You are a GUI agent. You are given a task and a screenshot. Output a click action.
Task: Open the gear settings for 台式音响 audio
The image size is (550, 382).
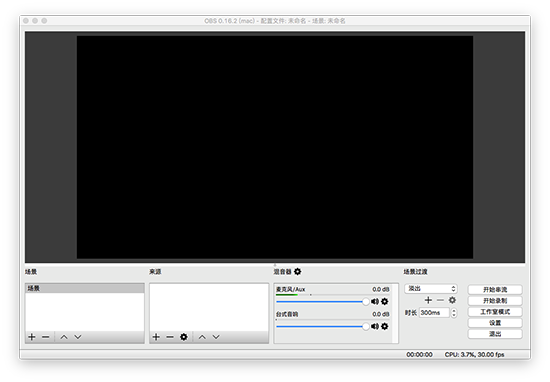point(385,326)
